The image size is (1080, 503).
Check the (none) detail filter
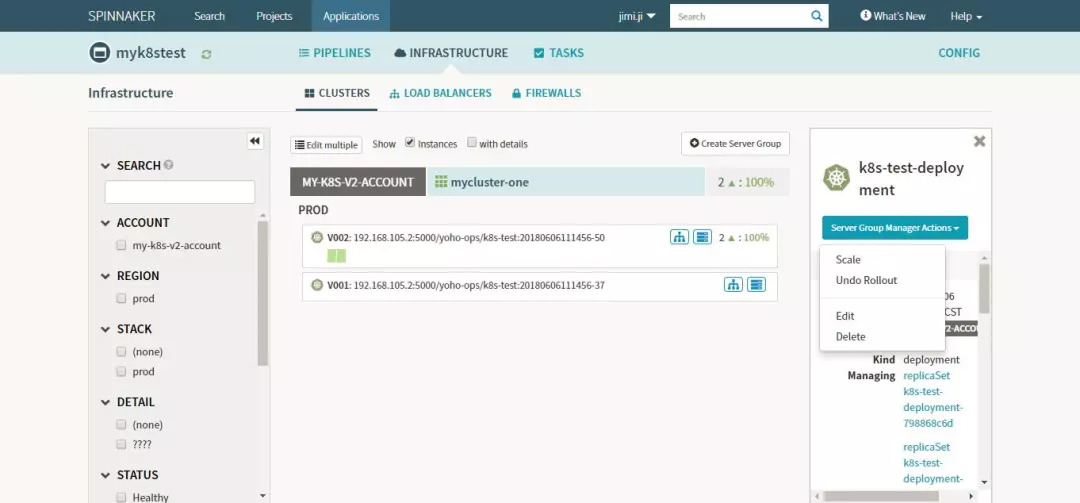[121, 424]
